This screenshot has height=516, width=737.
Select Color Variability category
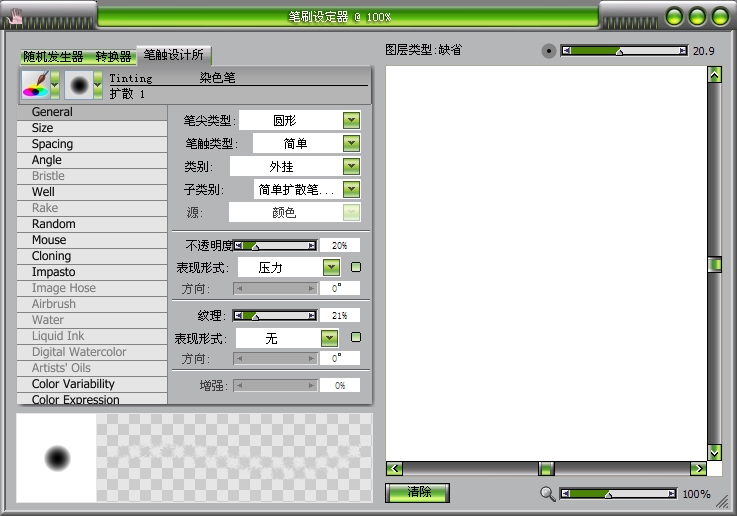[x=92, y=383]
